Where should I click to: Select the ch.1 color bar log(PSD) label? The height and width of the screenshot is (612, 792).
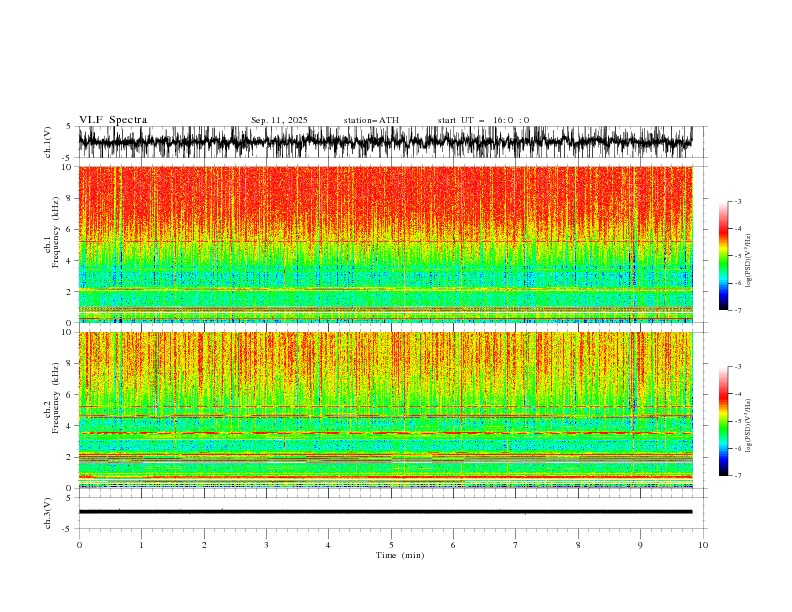pyautogui.click(x=749, y=261)
